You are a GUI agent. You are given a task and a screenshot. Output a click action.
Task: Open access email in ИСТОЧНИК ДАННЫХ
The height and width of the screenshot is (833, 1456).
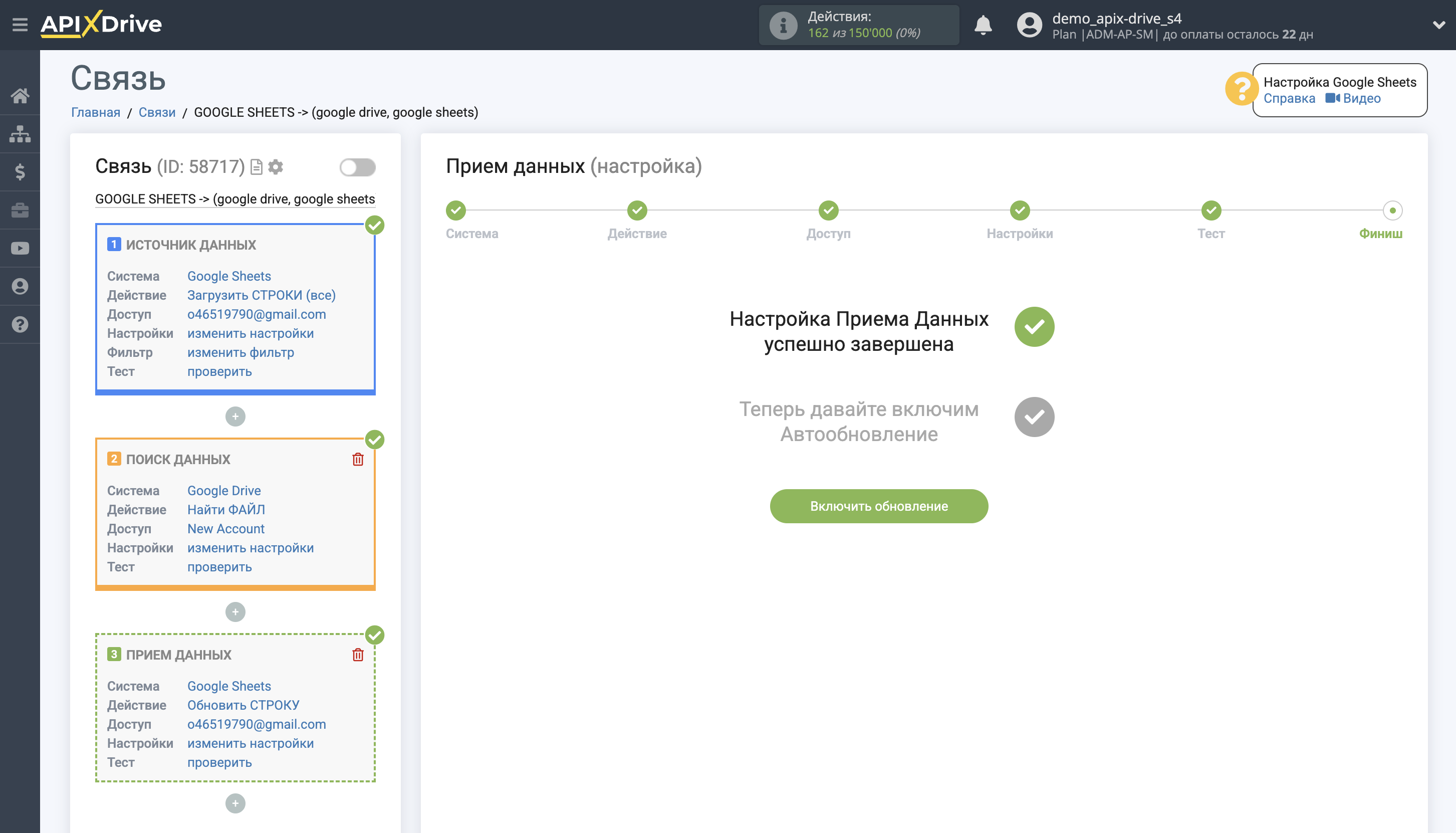tap(257, 315)
